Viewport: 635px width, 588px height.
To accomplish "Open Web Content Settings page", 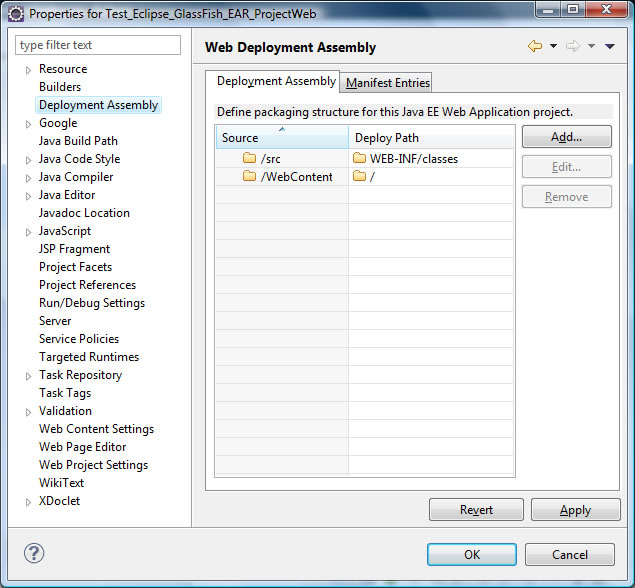I will (x=96, y=429).
